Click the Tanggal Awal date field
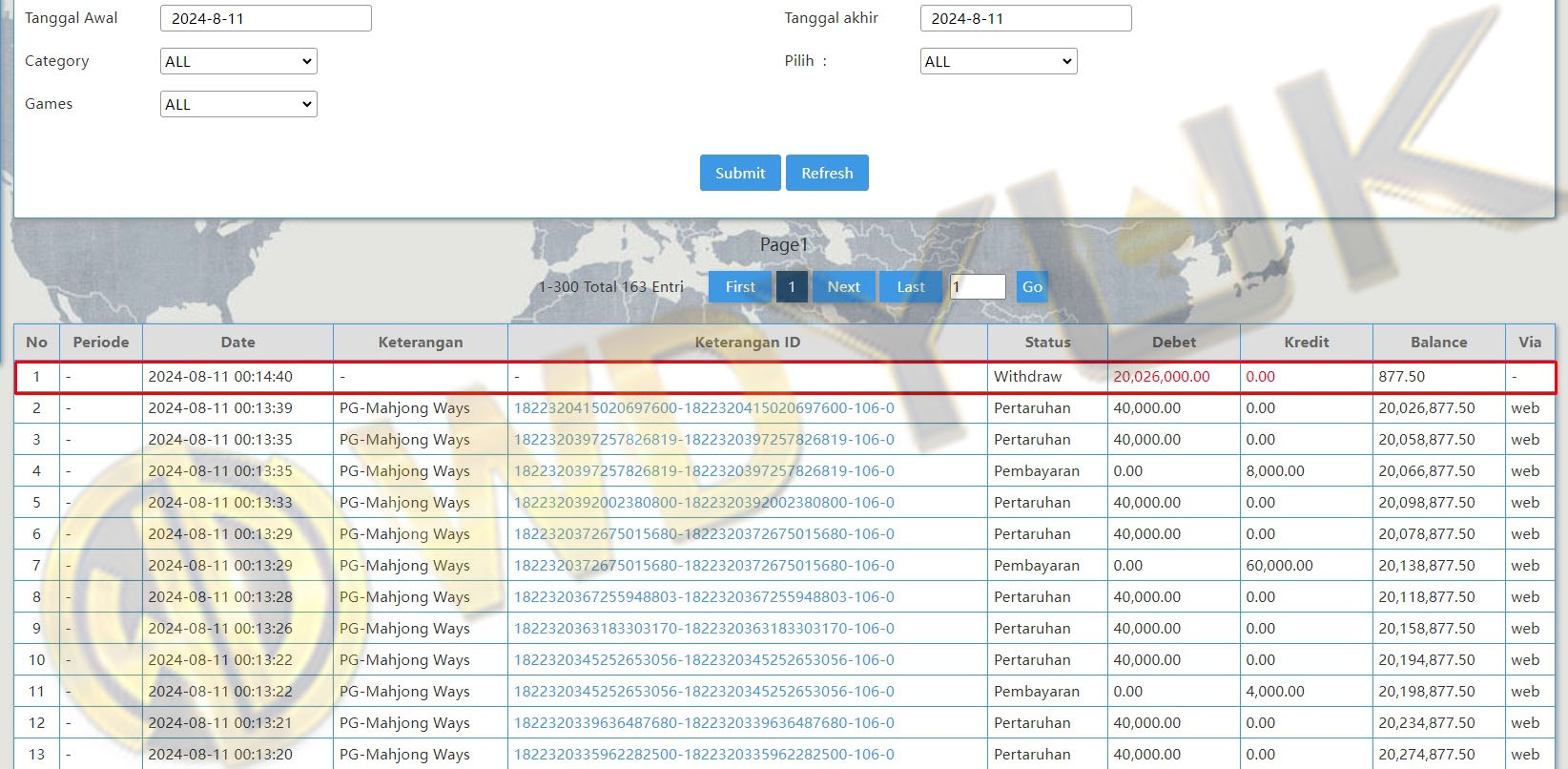 click(265, 18)
